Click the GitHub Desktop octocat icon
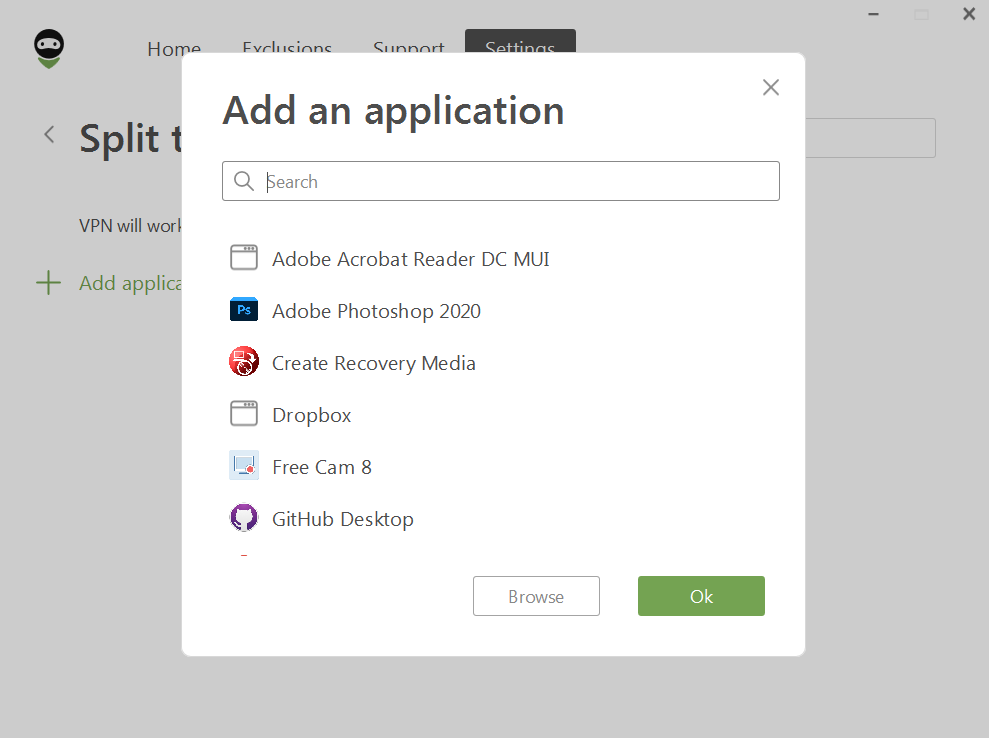 tap(243, 518)
